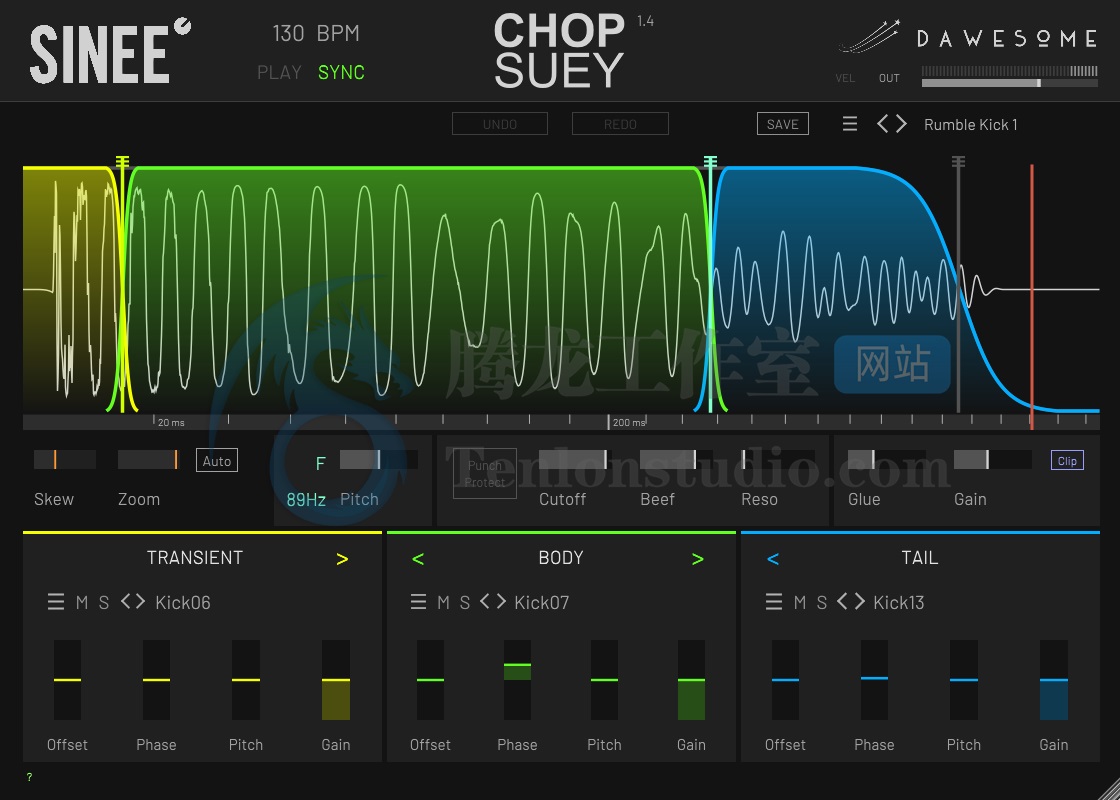Click the UNDO button
Image resolution: width=1120 pixels, height=800 pixels.
(x=500, y=123)
